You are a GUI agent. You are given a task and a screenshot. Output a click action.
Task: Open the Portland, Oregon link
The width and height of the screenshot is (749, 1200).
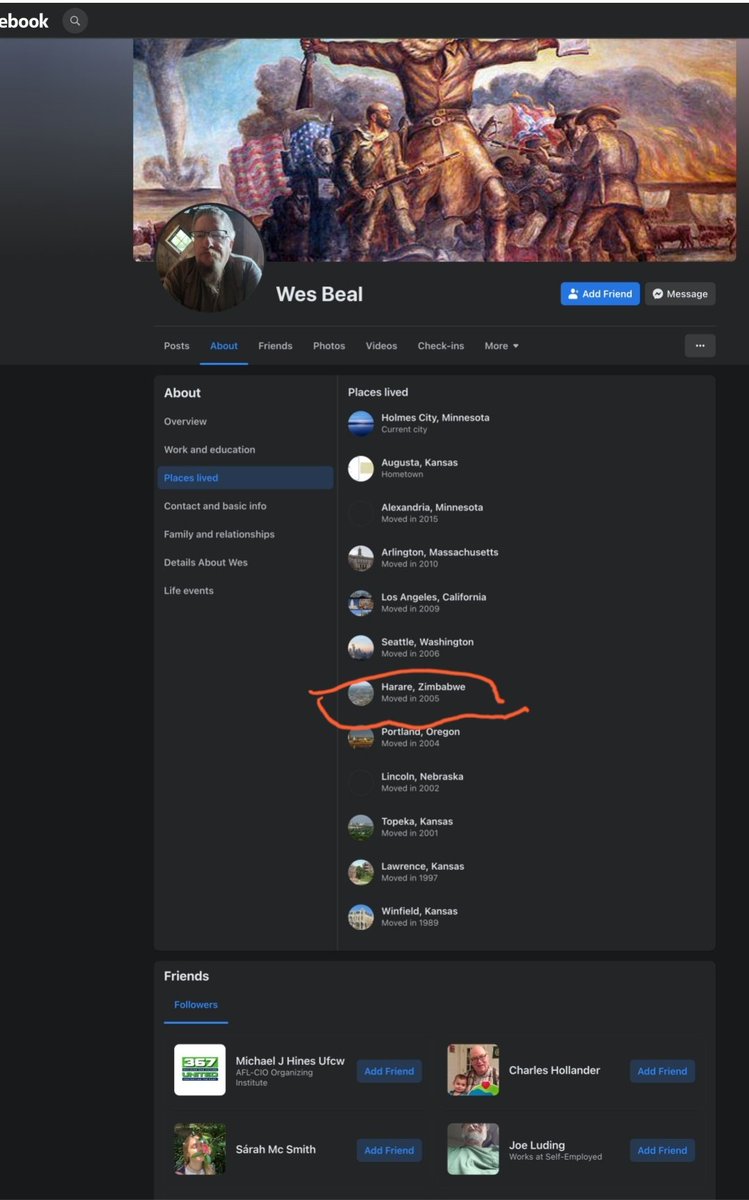pos(420,732)
